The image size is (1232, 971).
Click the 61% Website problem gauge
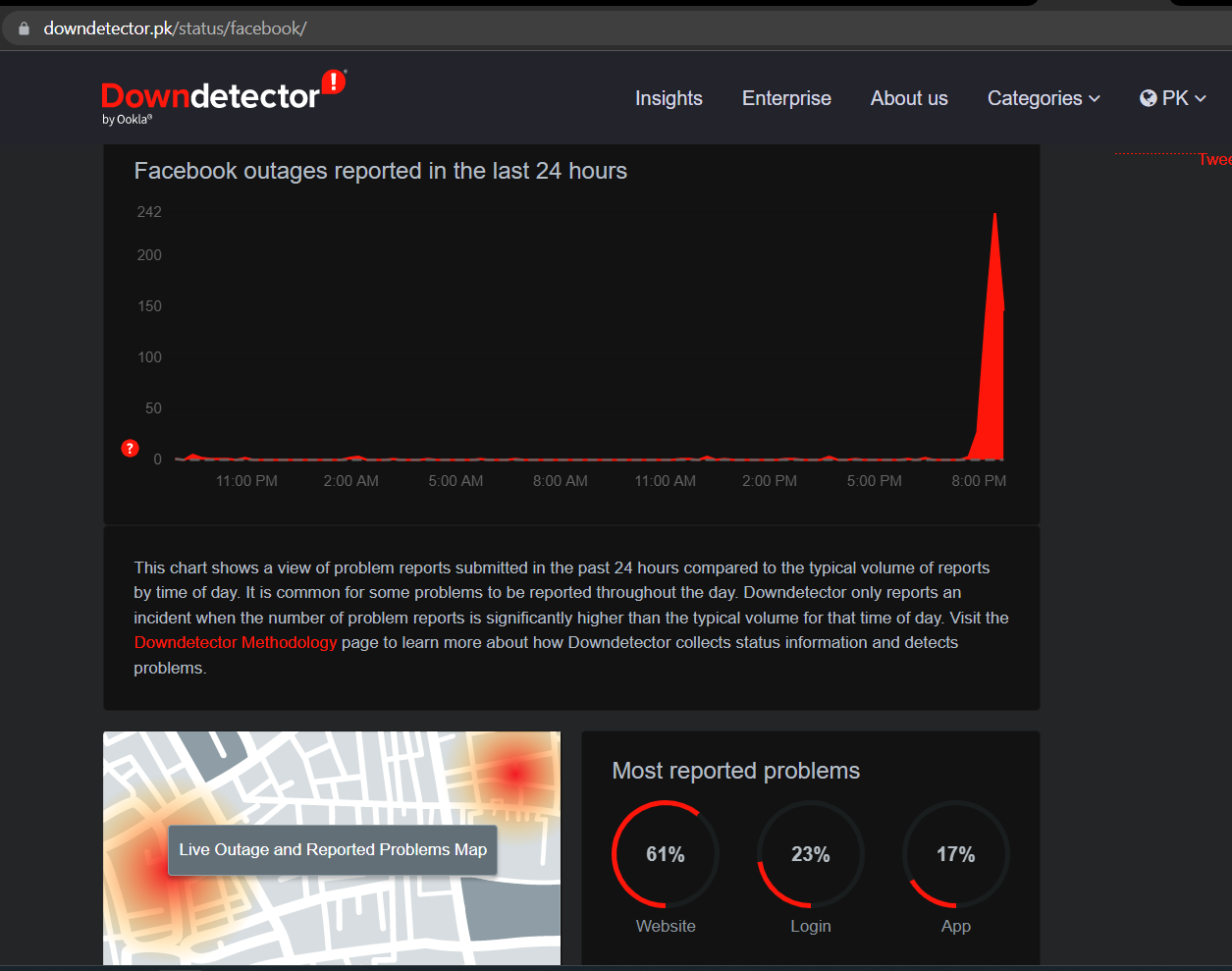666,854
